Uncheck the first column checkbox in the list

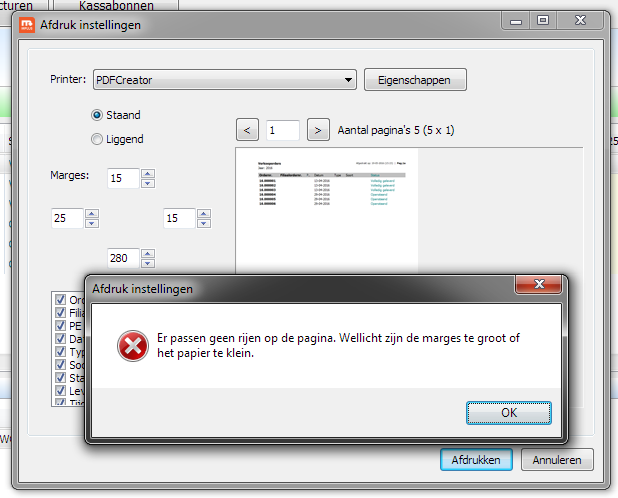[x=60, y=299]
